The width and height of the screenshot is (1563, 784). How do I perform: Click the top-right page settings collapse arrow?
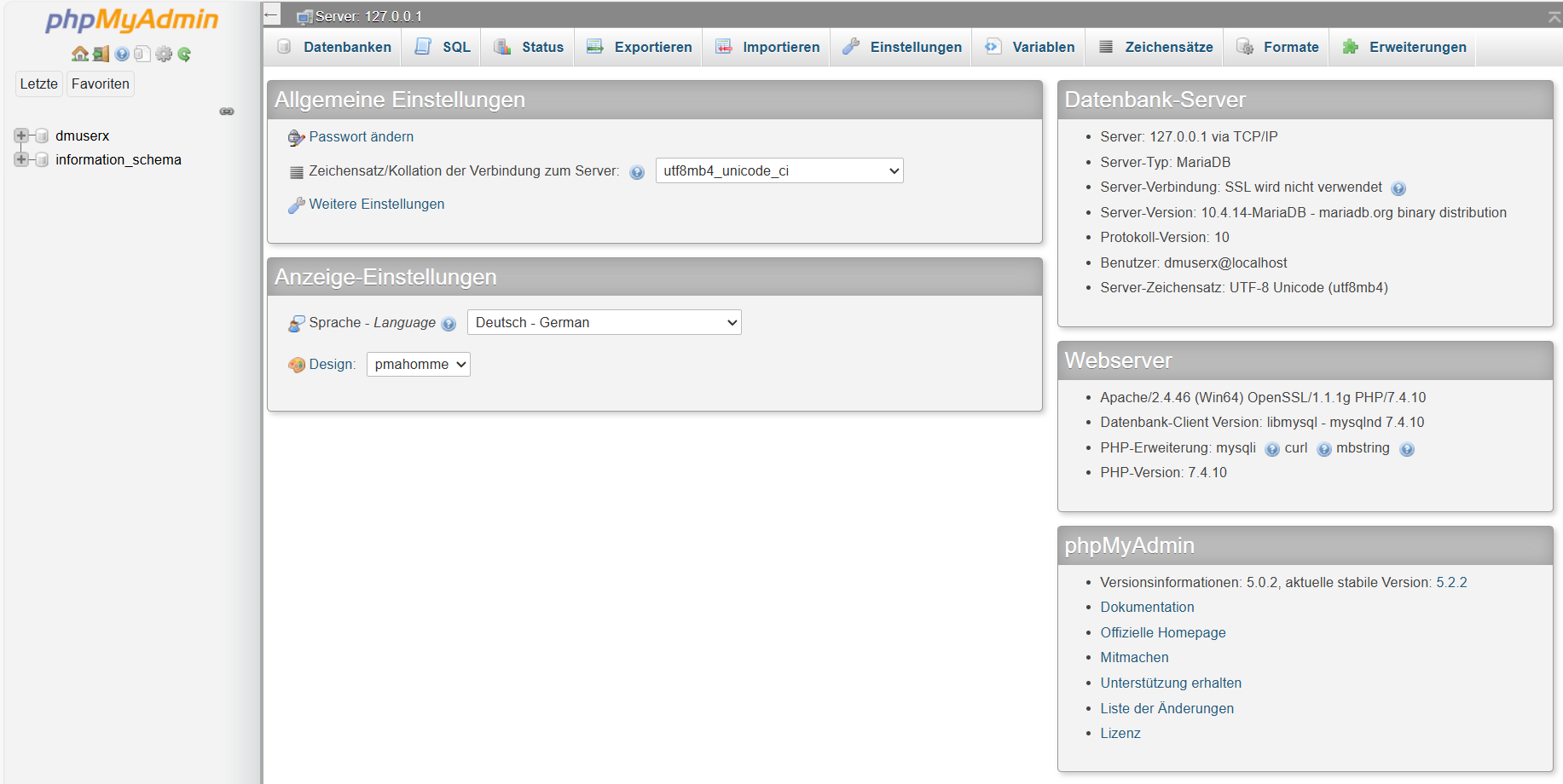pyautogui.click(x=1554, y=16)
